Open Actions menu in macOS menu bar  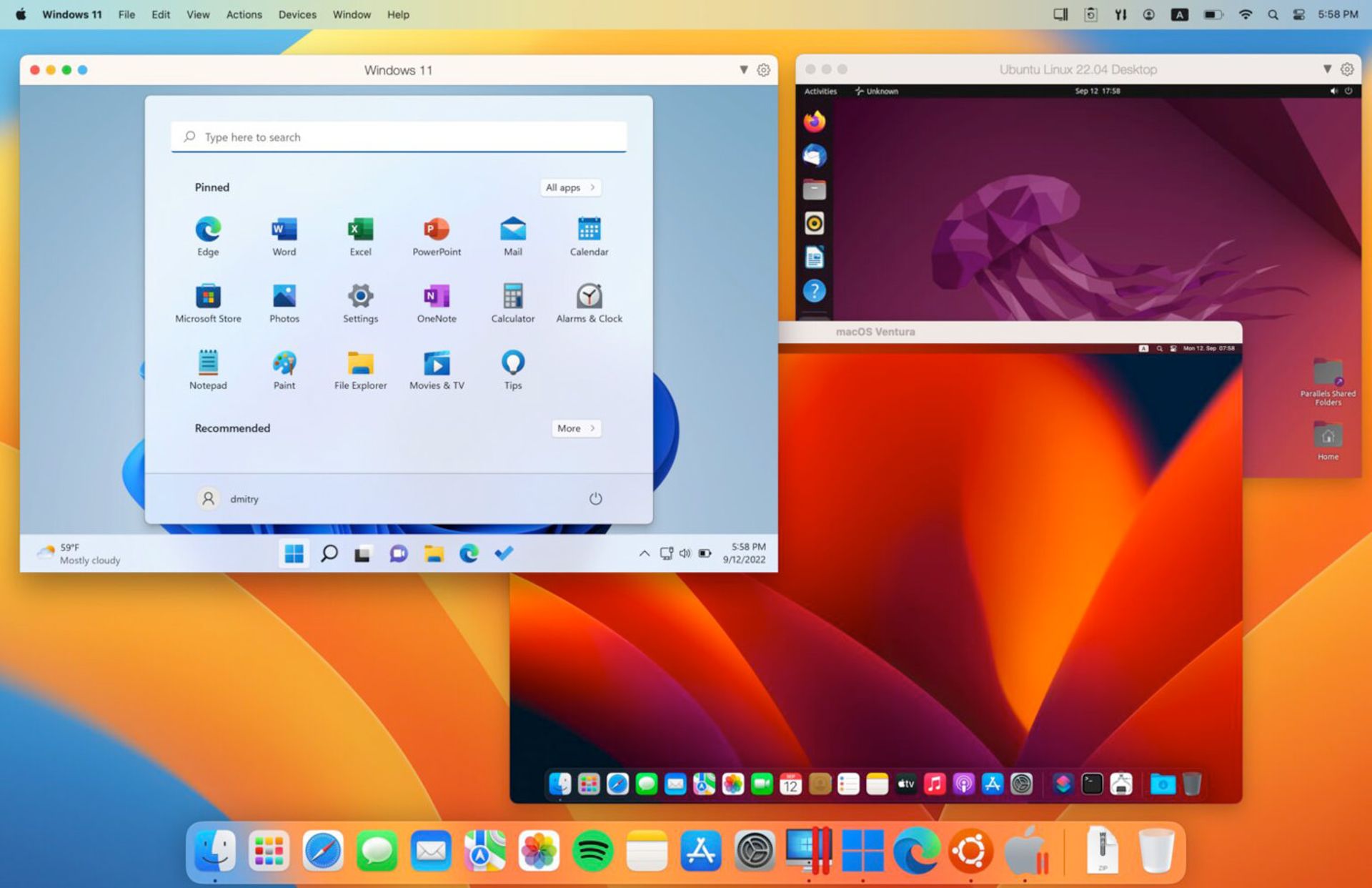(244, 13)
